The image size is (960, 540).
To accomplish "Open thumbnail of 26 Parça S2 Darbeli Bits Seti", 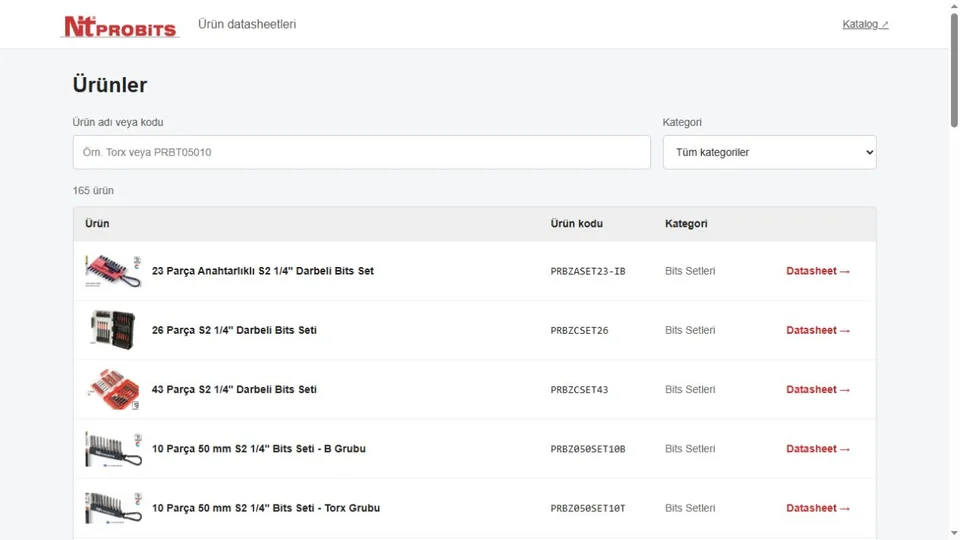I will point(113,330).
